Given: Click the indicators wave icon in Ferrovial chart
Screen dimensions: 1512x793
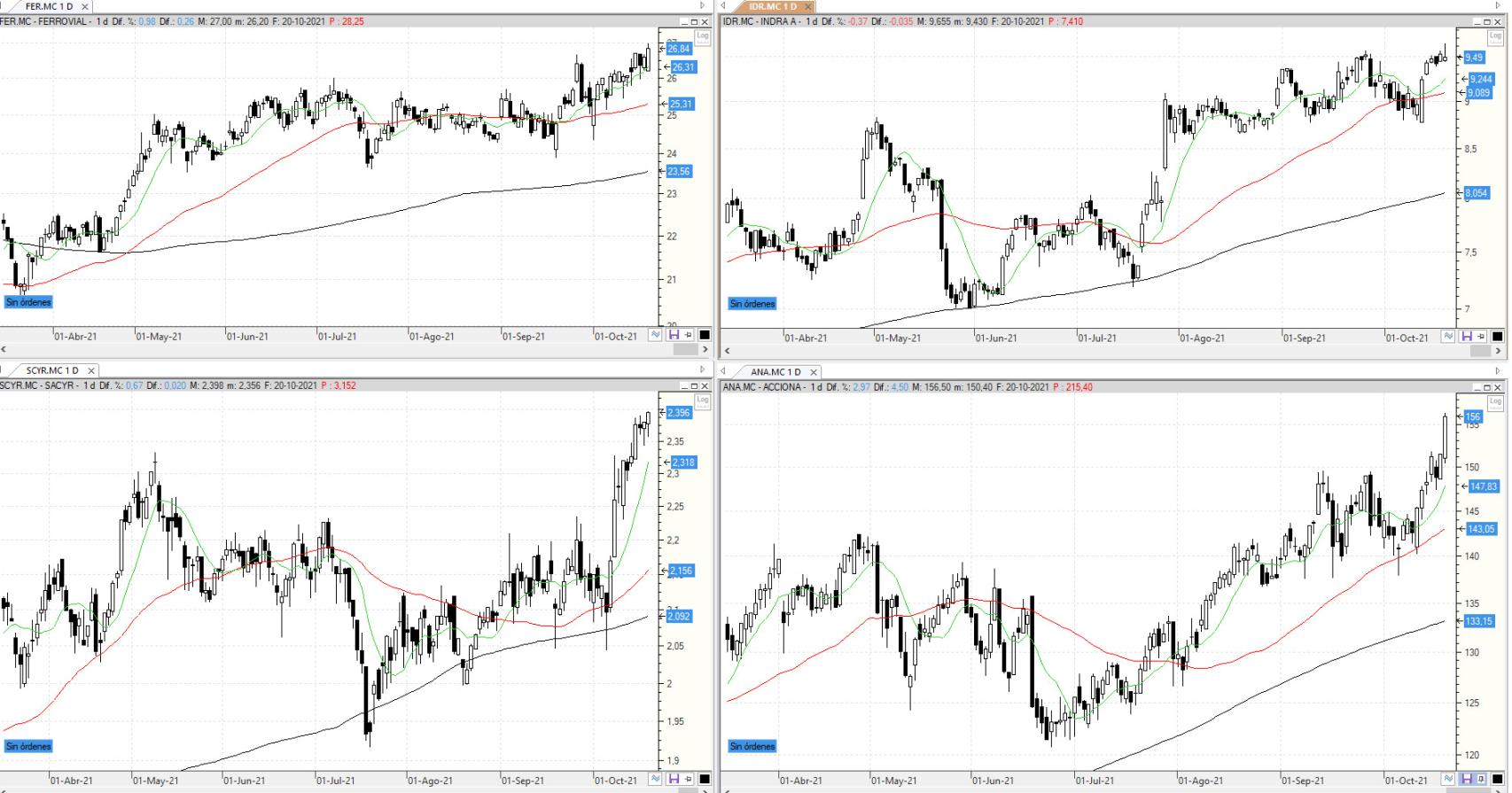Looking at the screenshot, I should [656, 335].
